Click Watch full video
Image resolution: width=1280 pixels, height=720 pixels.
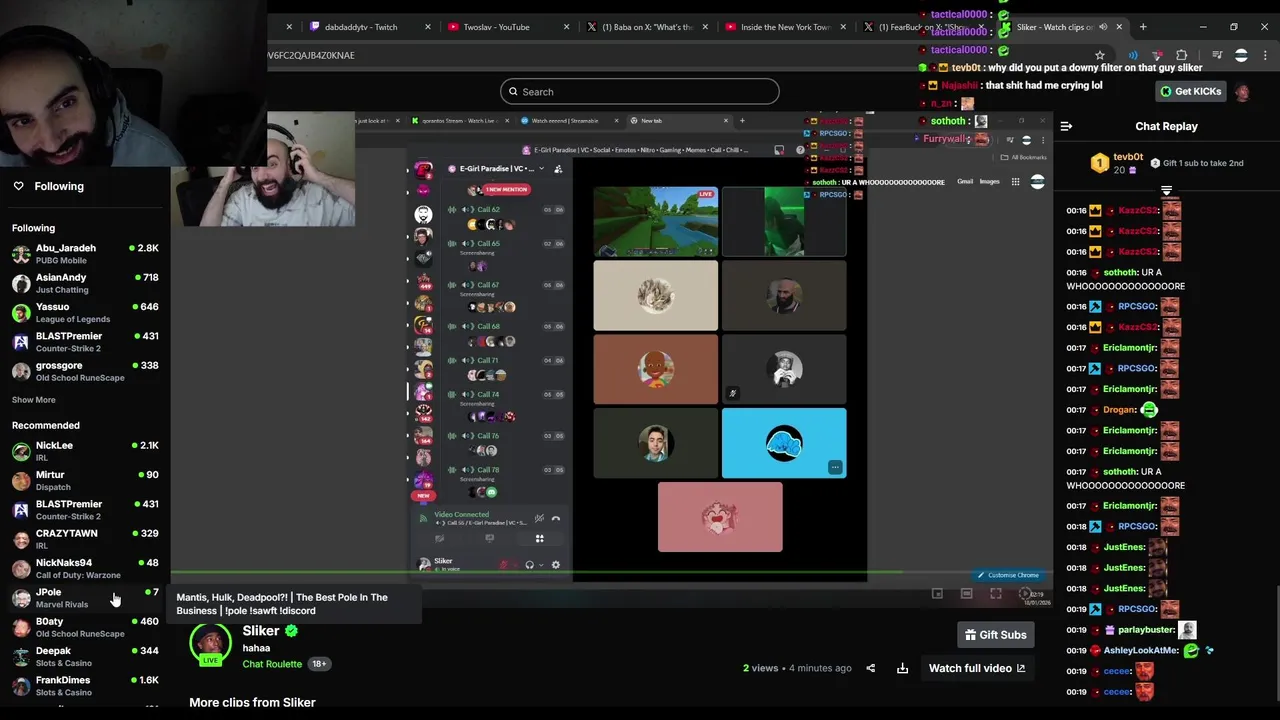(977, 668)
